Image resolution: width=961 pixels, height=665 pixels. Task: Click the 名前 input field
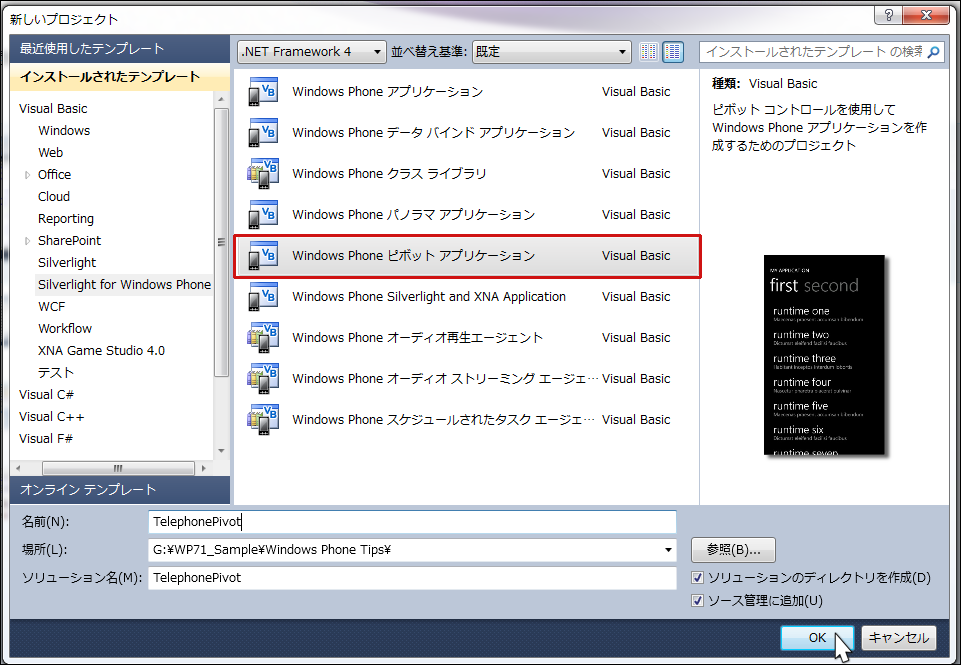[x=412, y=522]
